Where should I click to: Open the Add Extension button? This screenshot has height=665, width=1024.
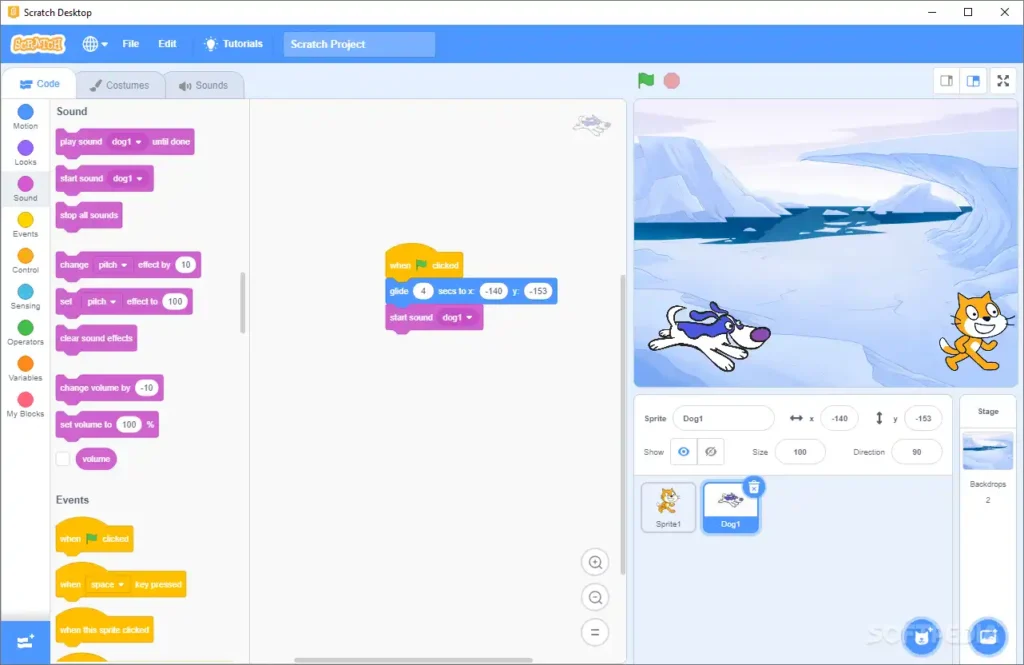coord(25,642)
